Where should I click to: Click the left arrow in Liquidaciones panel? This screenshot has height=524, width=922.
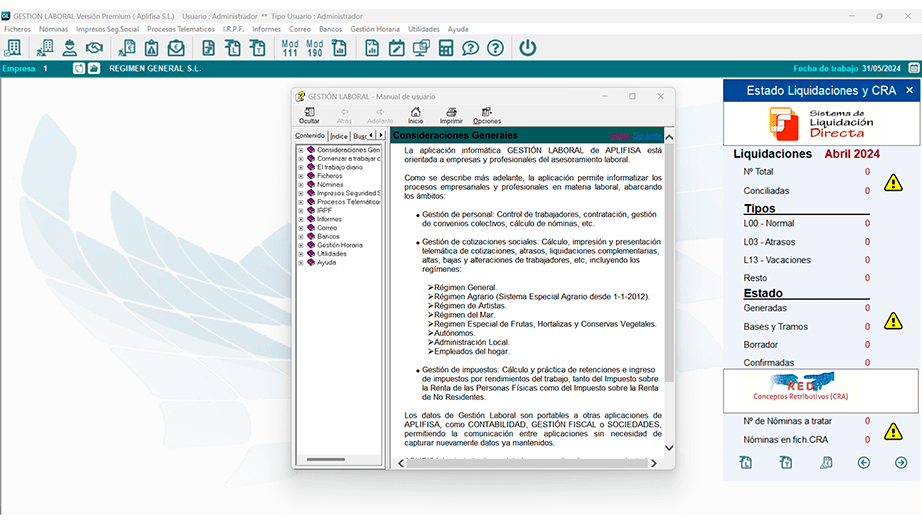coord(864,463)
